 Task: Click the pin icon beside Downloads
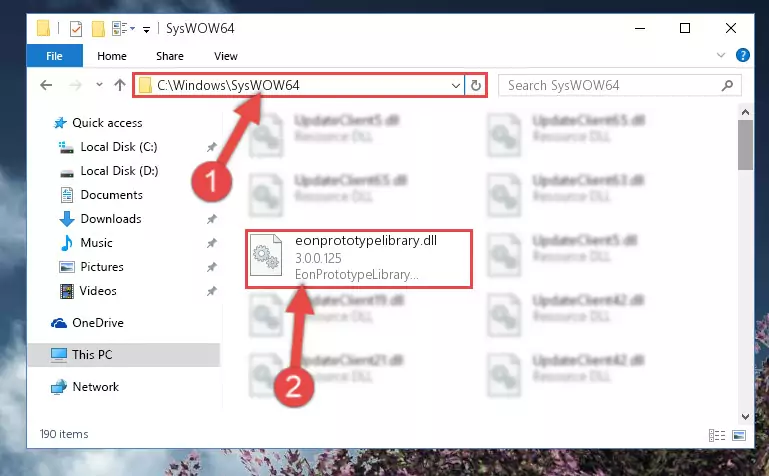pyautogui.click(x=211, y=219)
